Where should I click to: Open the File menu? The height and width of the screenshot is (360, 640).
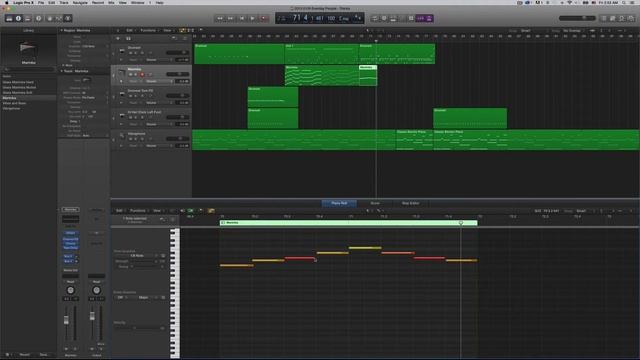click(x=41, y=2)
